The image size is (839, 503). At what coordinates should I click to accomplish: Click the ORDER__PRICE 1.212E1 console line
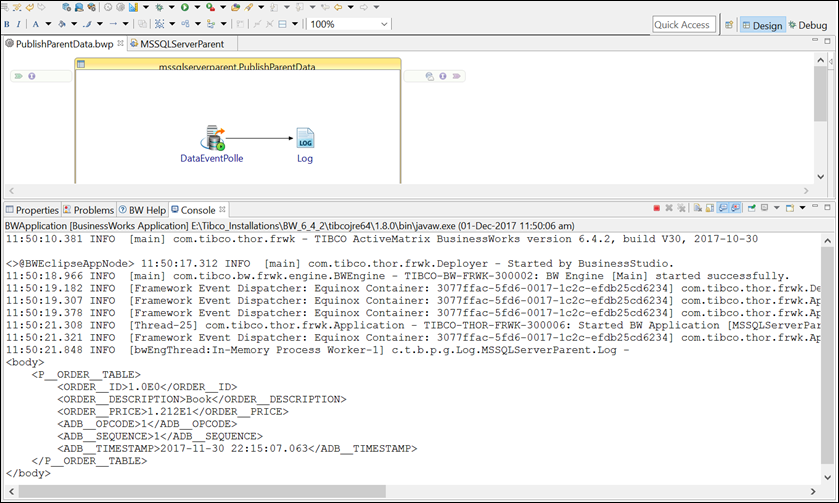click(x=173, y=411)
